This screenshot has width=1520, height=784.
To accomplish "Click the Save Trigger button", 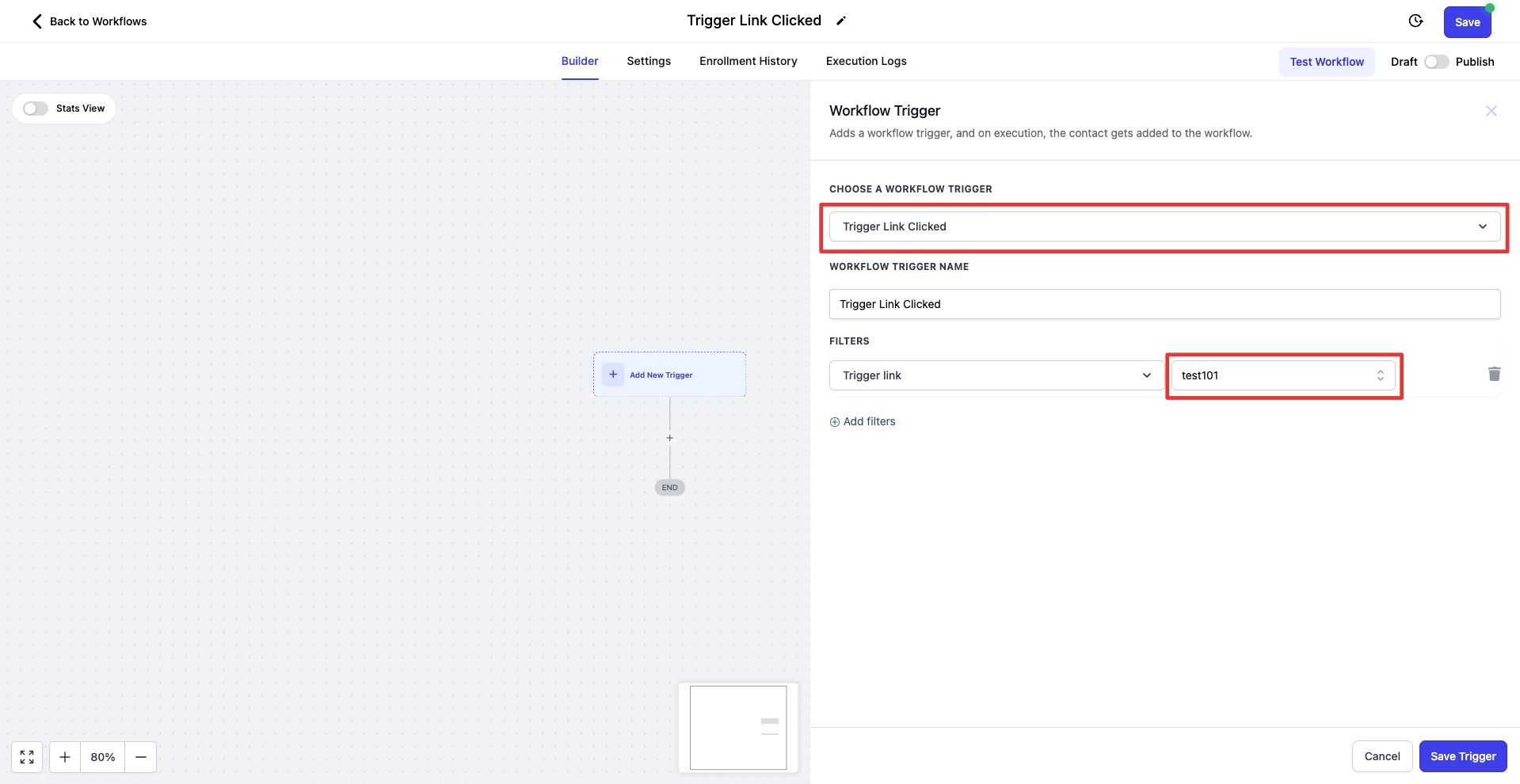I will (1462, 756).
